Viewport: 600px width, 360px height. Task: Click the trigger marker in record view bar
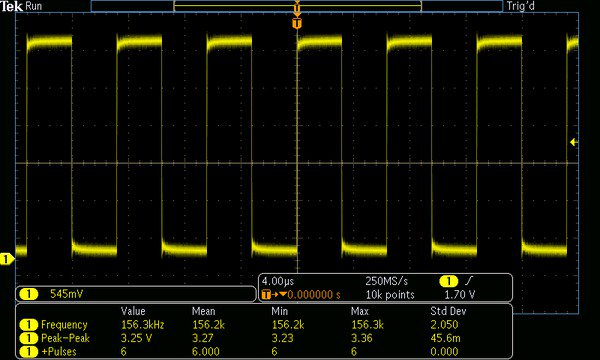[x=297, y=7]
